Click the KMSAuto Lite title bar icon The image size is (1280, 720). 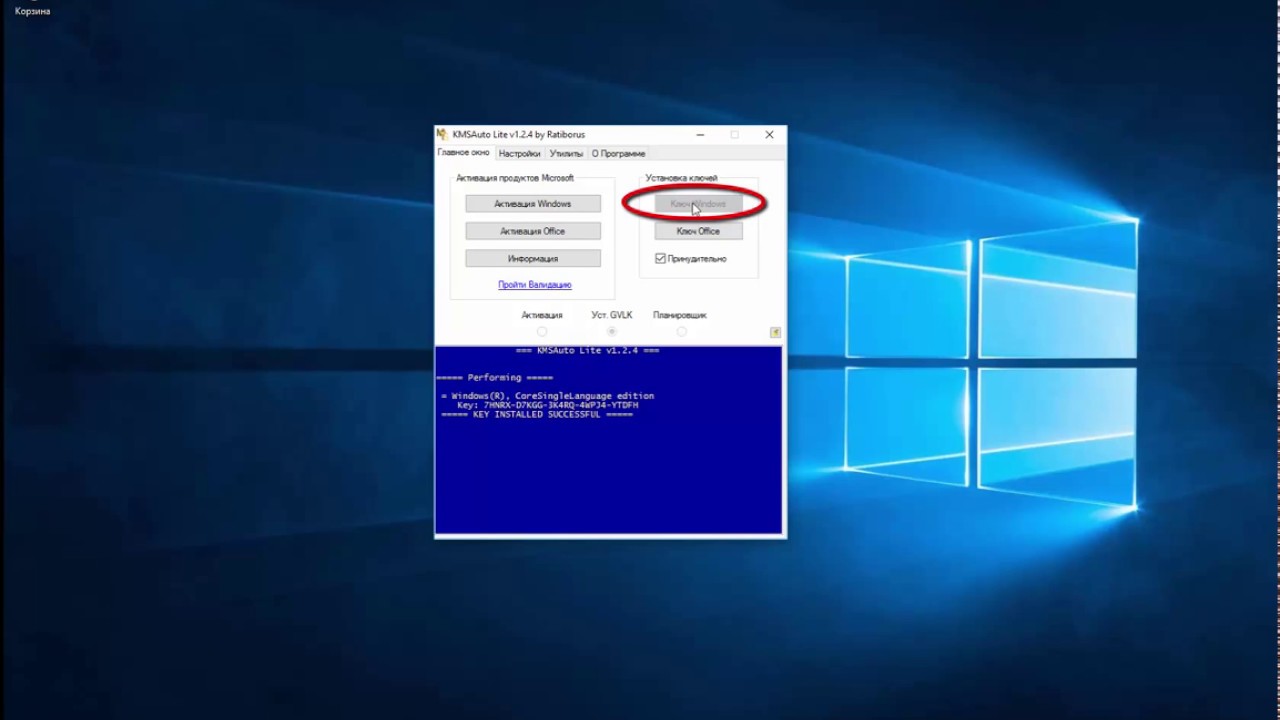click(x=442, y=134)
